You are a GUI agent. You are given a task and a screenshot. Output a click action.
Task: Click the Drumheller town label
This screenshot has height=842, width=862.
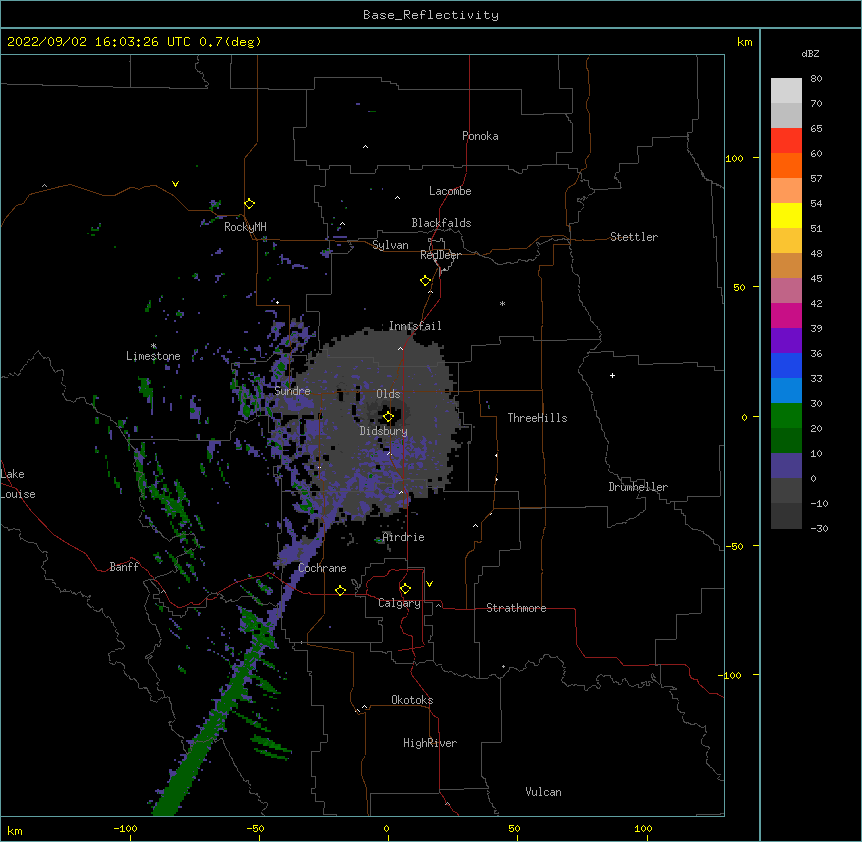638,487
